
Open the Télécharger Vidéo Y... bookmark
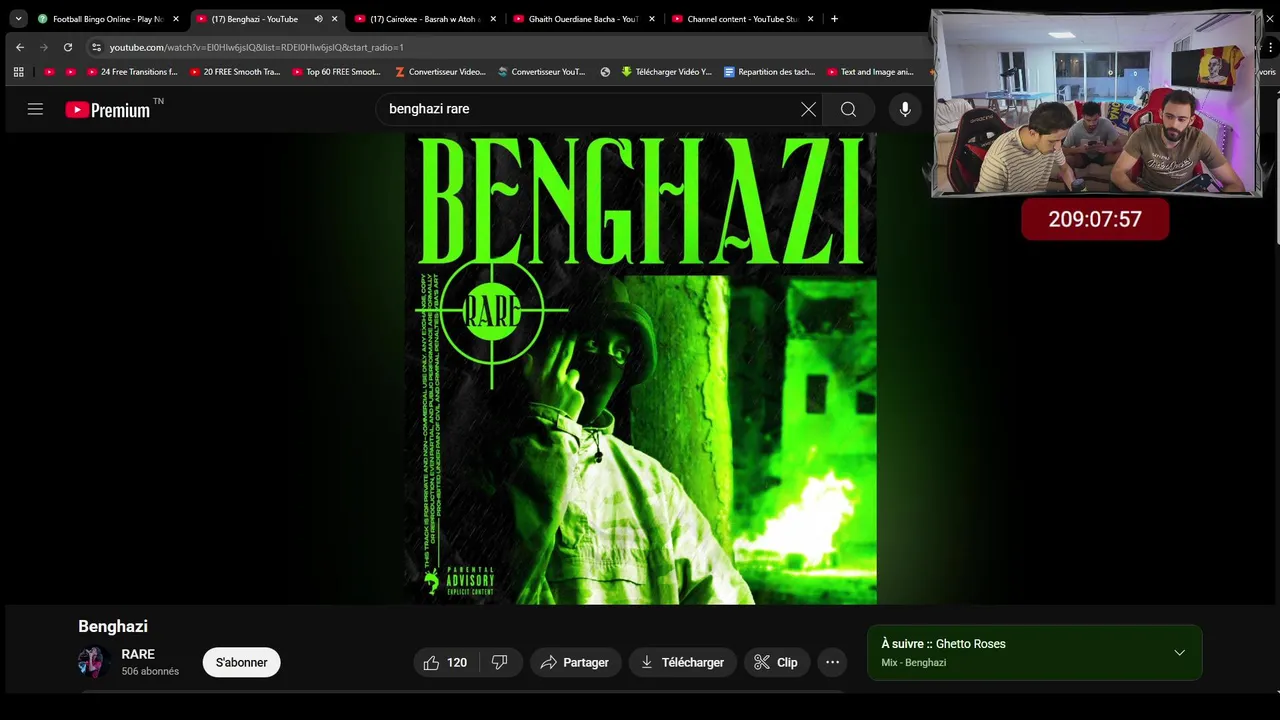click(x=666, y=72)
